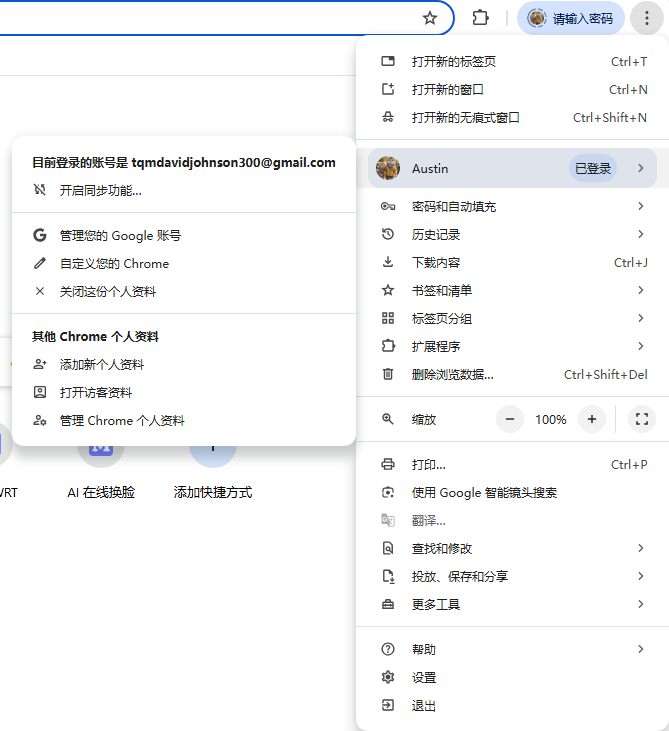Click the 100% zoom value
The image size is (669, 731).
pos(551,420)
